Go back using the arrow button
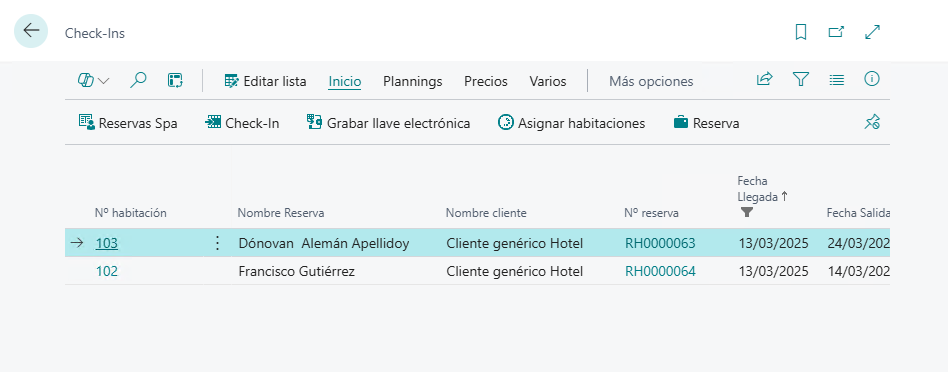Image resolution: width=948 pixels, height=372 pixels. click(x=31, y=31)
